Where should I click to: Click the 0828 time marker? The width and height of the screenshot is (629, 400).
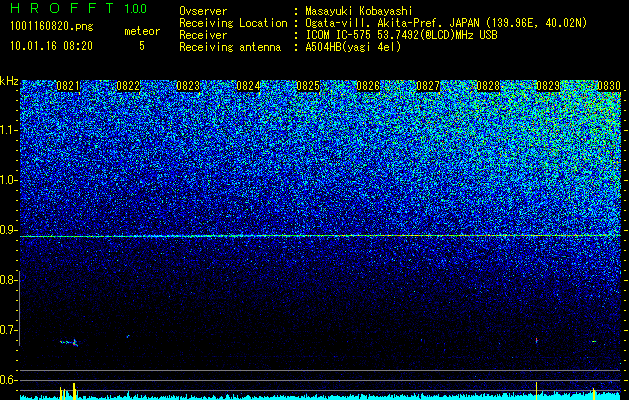(488, 86)
